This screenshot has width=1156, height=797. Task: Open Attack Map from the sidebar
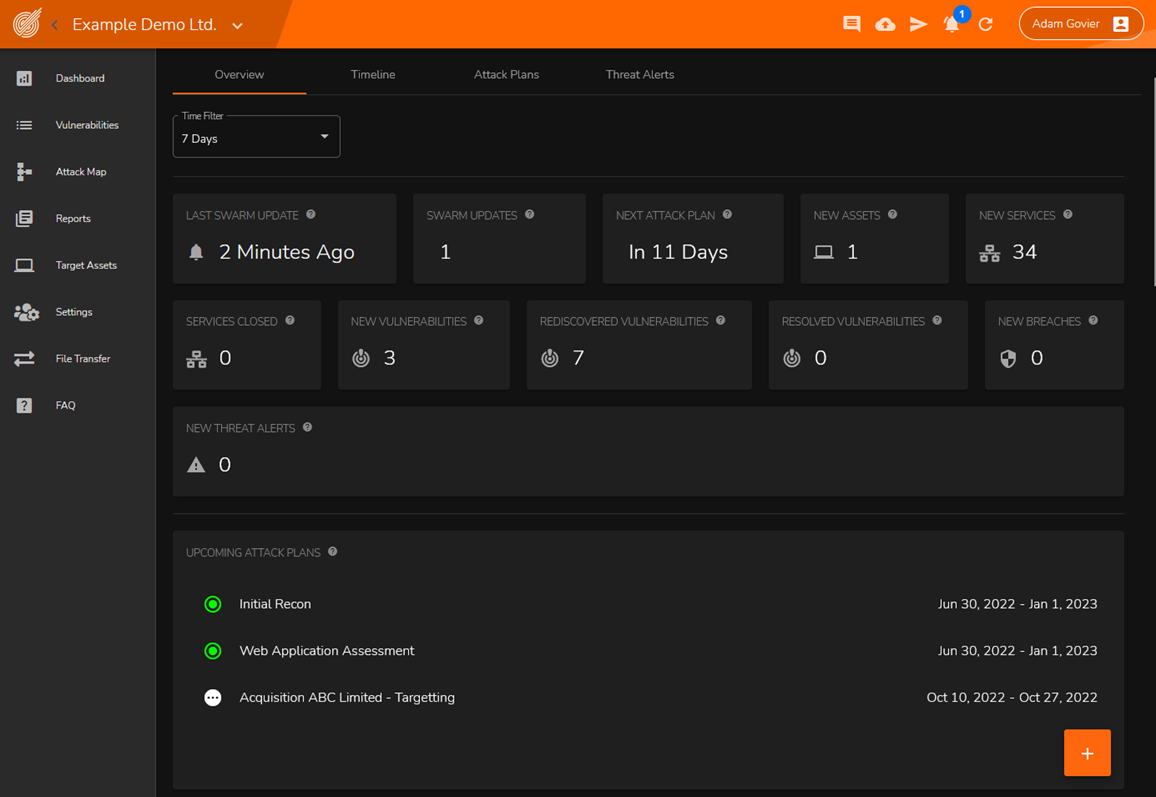tap(78, 172)
